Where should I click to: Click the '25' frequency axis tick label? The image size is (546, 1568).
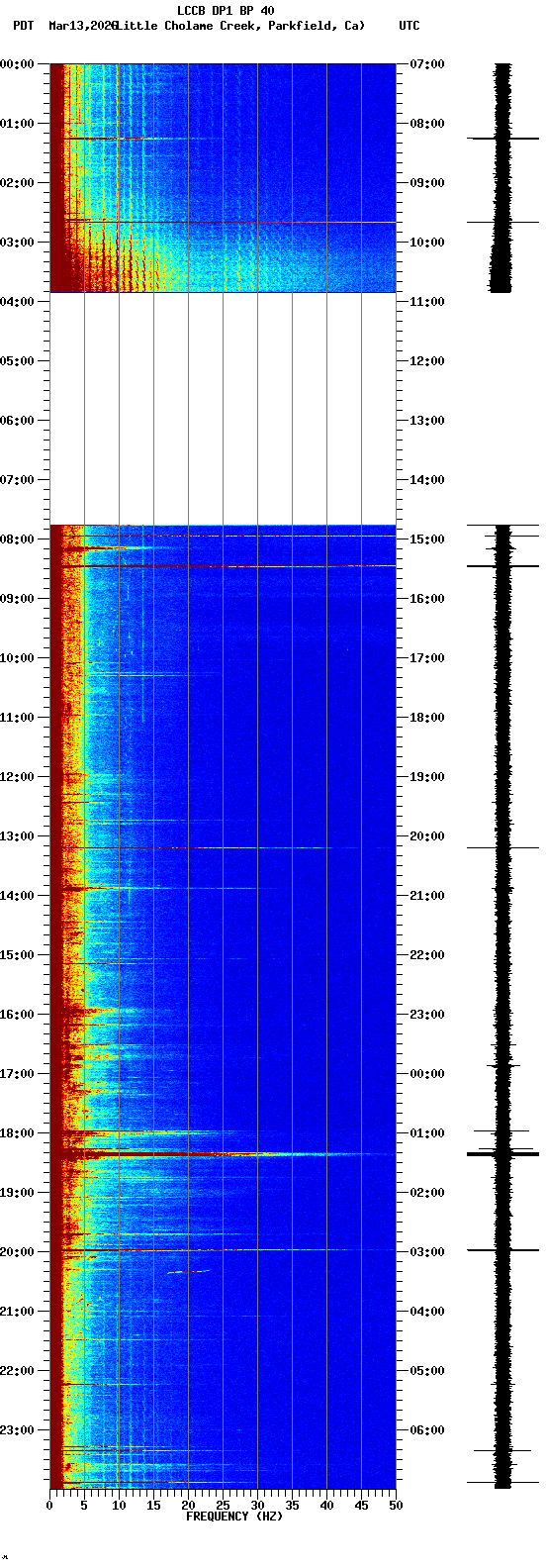pos(223,1506)
